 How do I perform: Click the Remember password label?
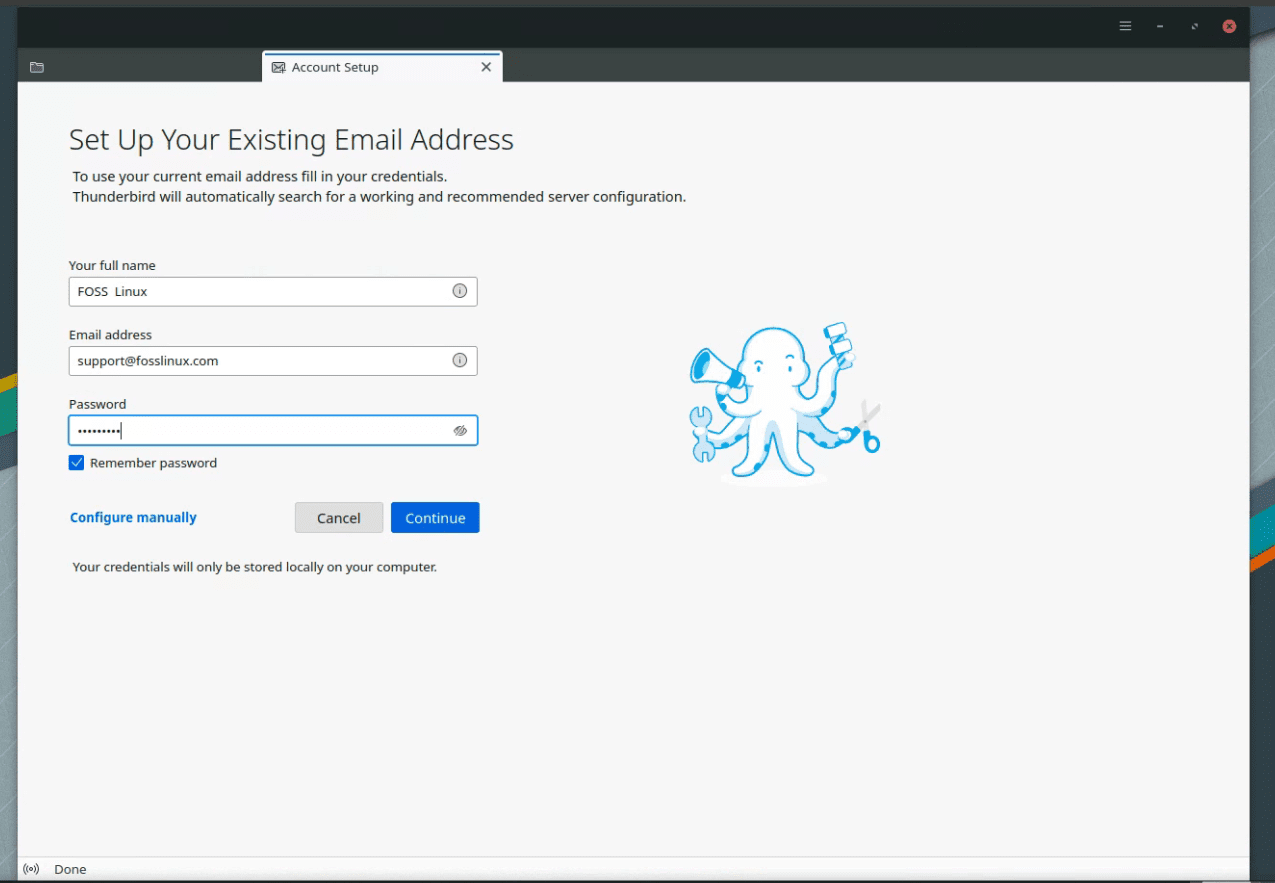click(153, 463)
